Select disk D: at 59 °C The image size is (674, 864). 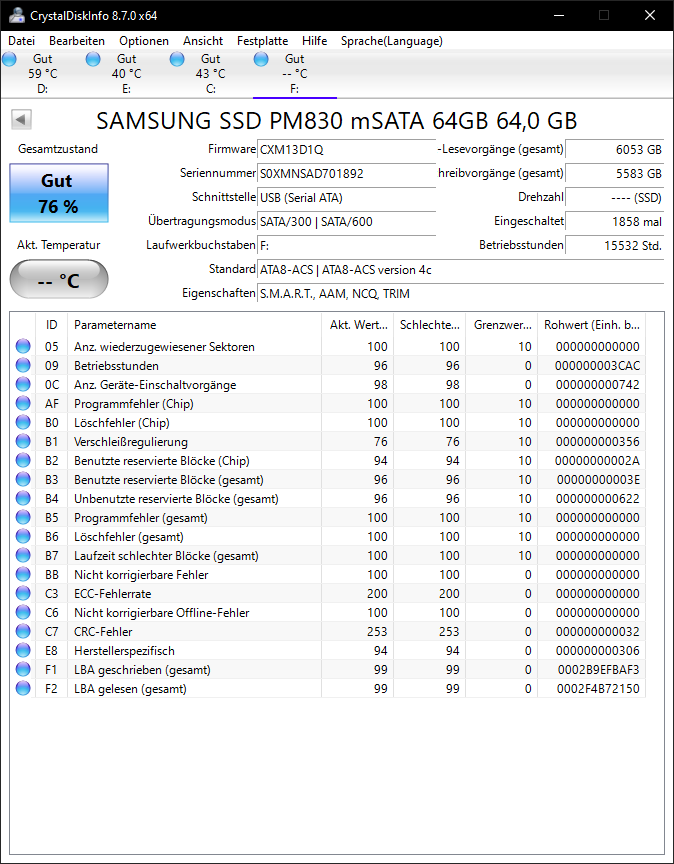42,73
